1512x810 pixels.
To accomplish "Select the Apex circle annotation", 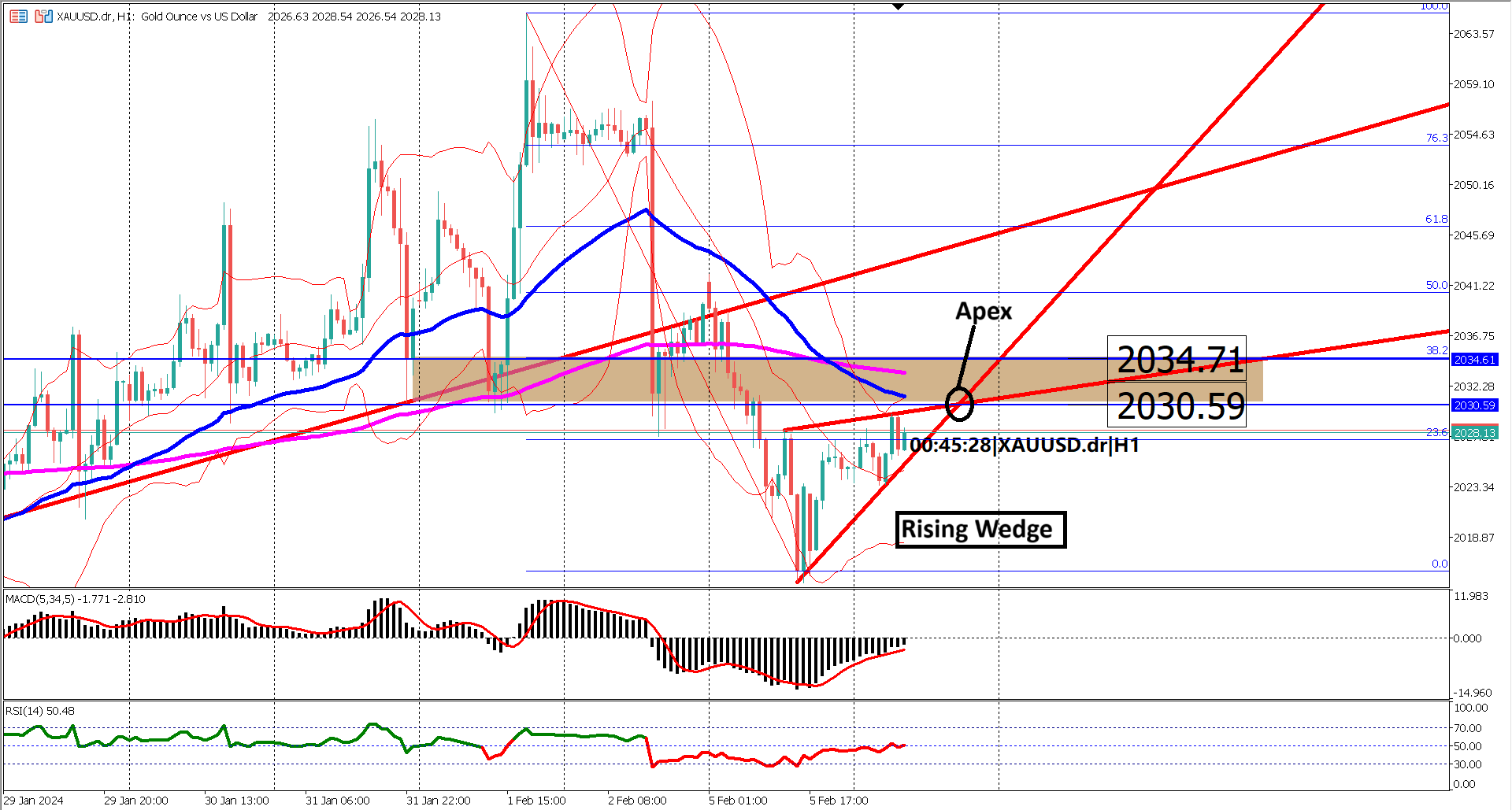I will 959,404.
